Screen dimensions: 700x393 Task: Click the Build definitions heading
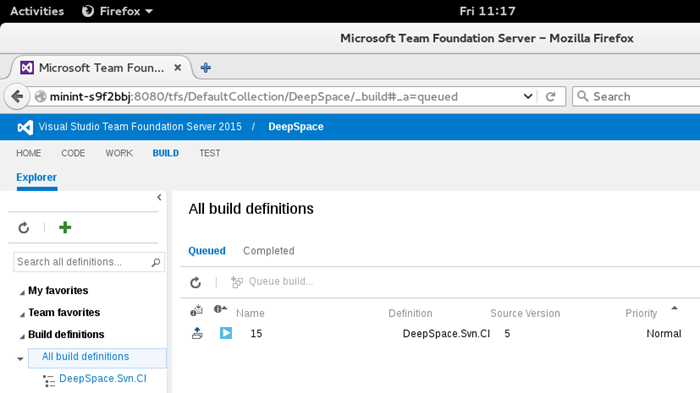tap(66, 334)
